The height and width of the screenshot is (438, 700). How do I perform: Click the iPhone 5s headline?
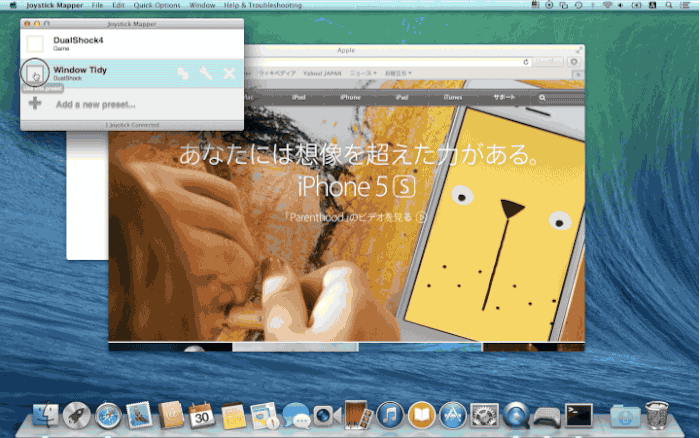pos(356,186)
